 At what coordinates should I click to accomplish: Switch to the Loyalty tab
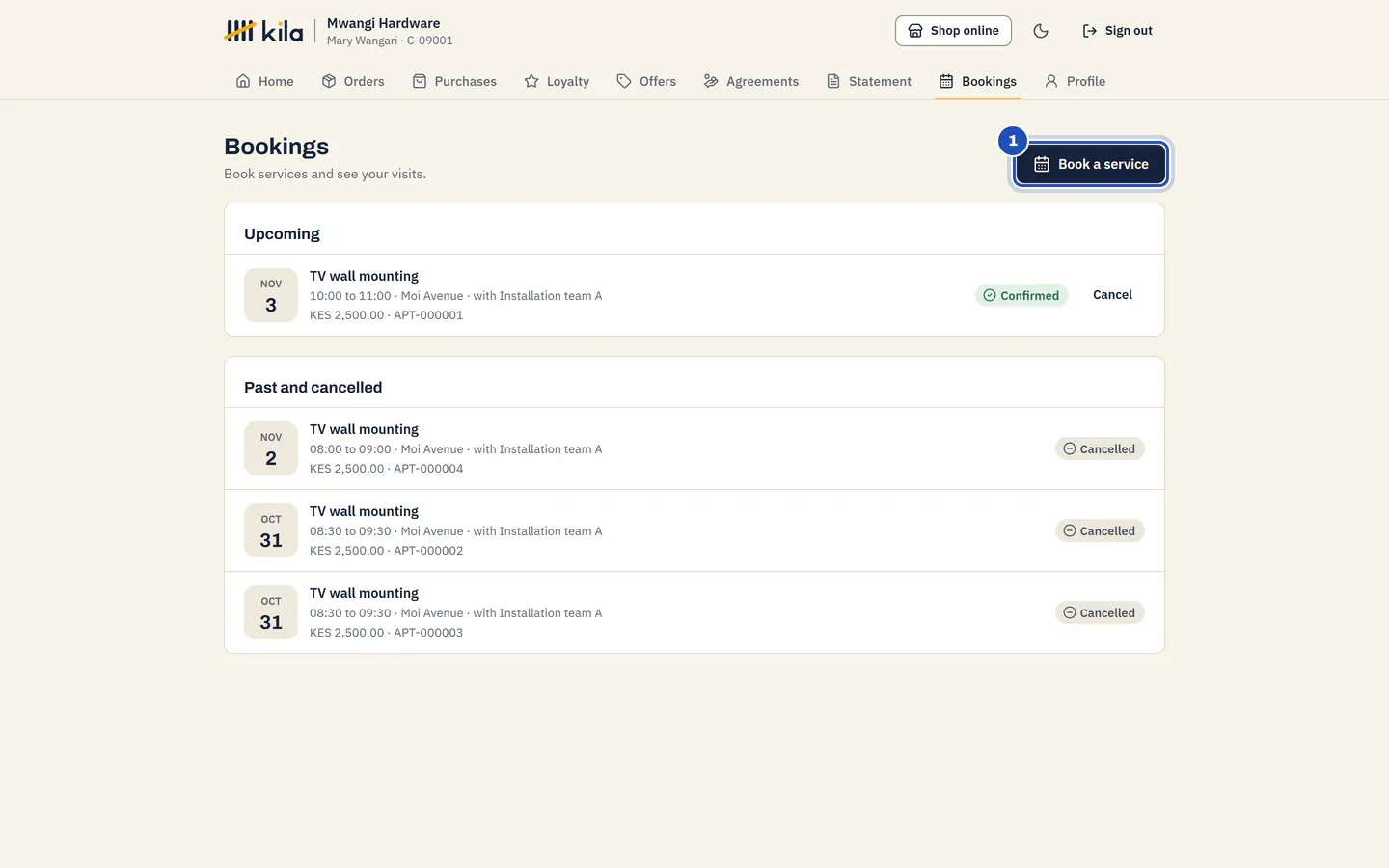[557, 81]
